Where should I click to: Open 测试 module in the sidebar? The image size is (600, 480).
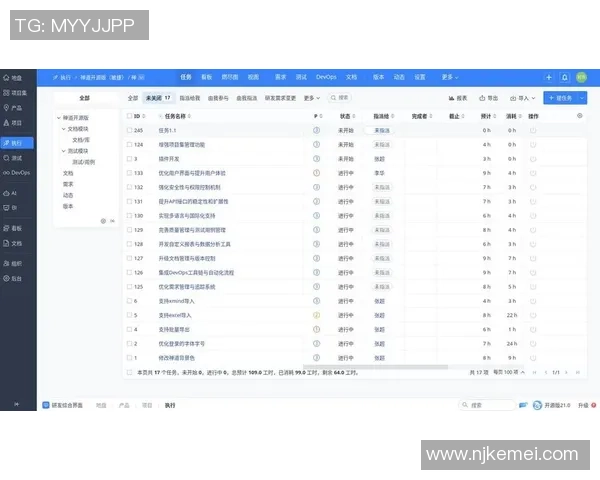click(x=13, y=157)
